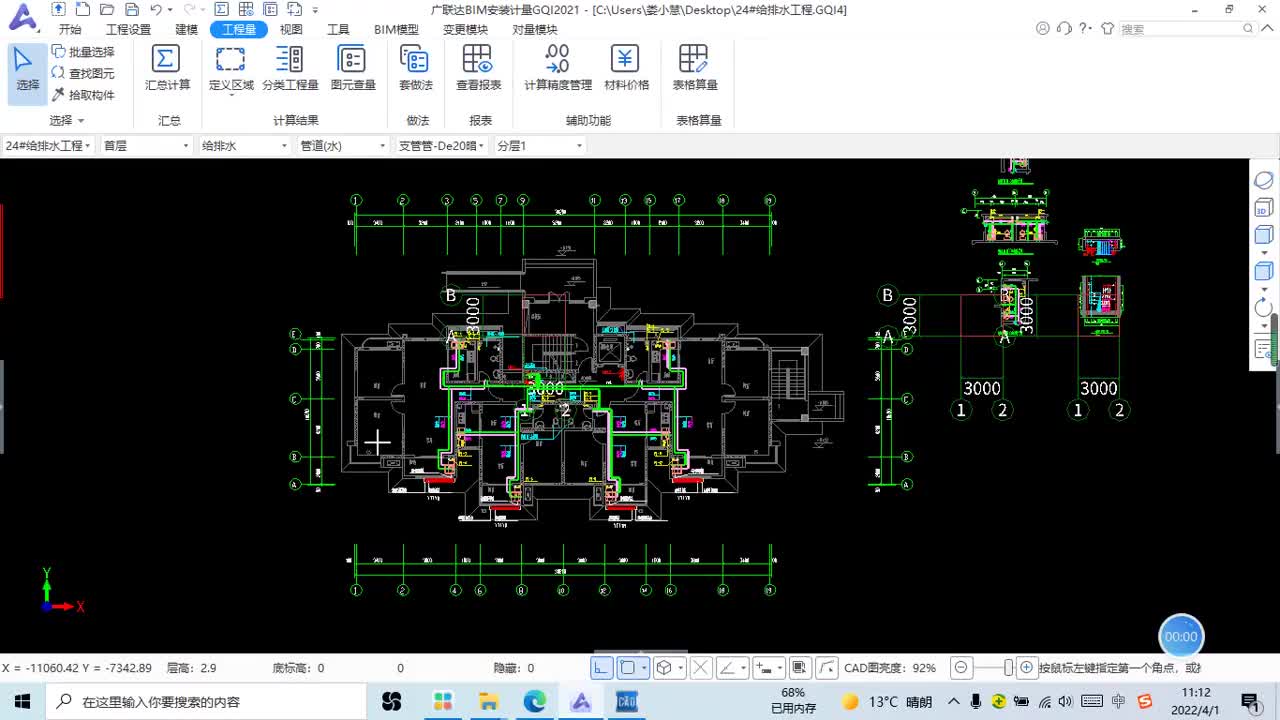Screen dimensions: 1280x720
Task: Expand the 选择 group dropdown
Action: [67, 121]
